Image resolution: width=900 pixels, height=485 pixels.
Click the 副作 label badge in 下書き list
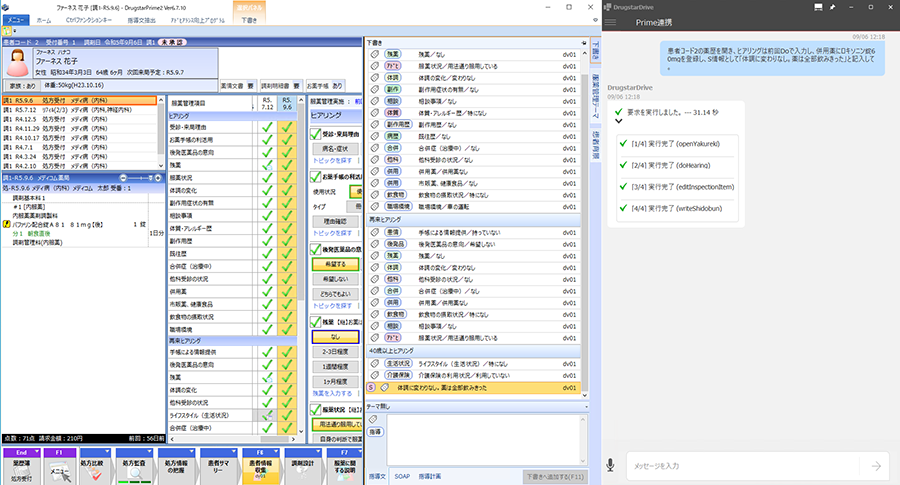(393, 89)
